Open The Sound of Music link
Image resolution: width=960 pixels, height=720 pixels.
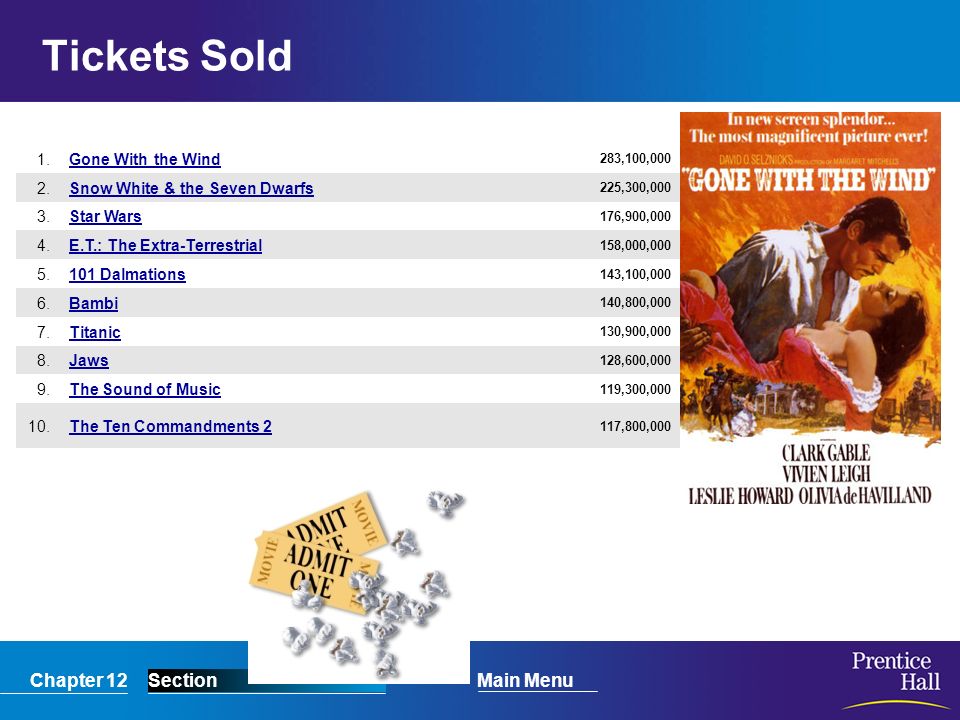[x=145, y=389]
